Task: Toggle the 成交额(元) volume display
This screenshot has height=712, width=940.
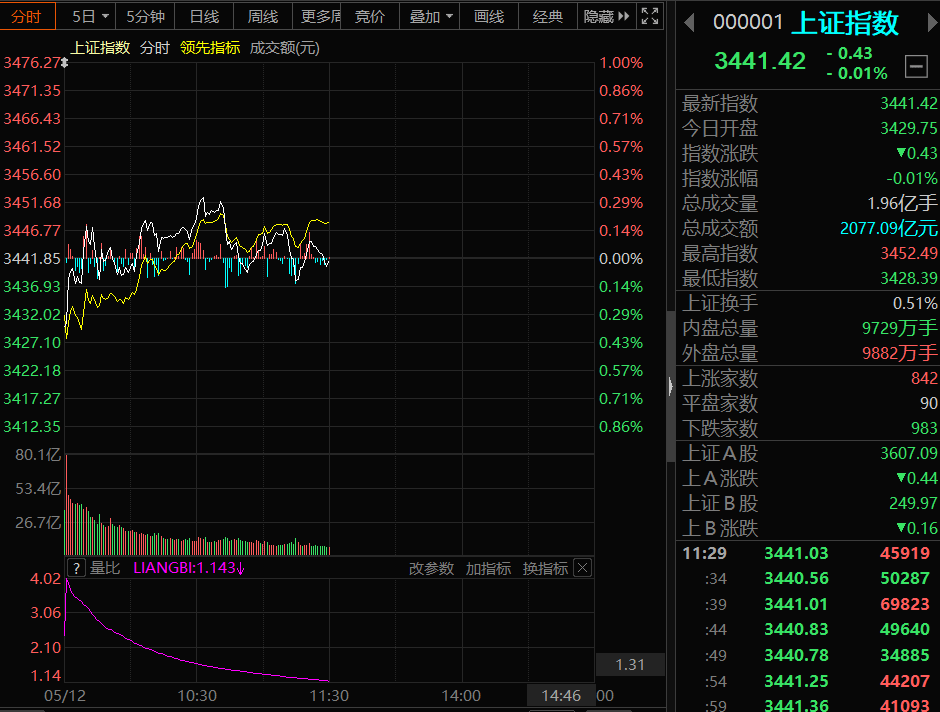Action: [x=284, y=48]
